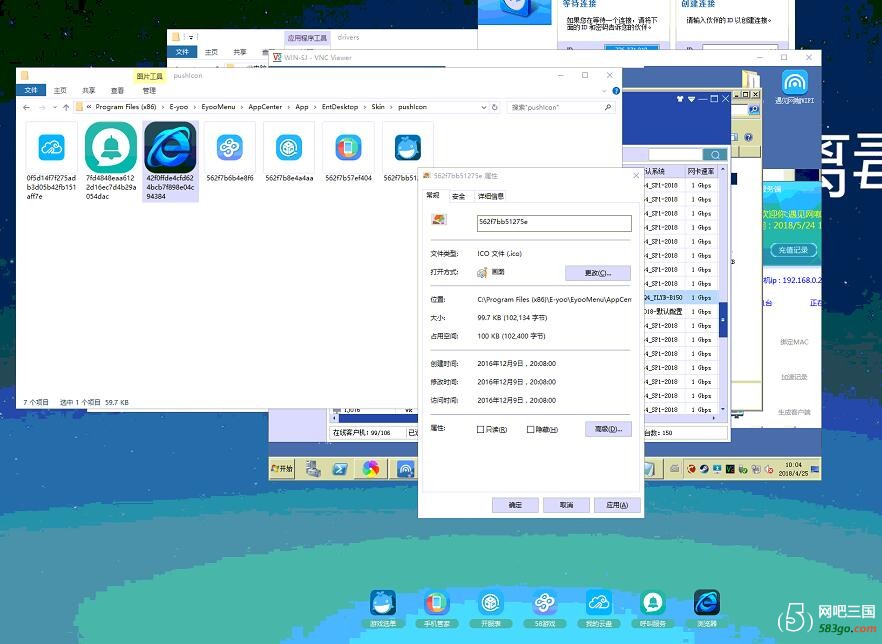Select the green bell icon file 7fd4848eaa612
The height and width of the screenshot is (644, 882).
click(x=111, y=160)
